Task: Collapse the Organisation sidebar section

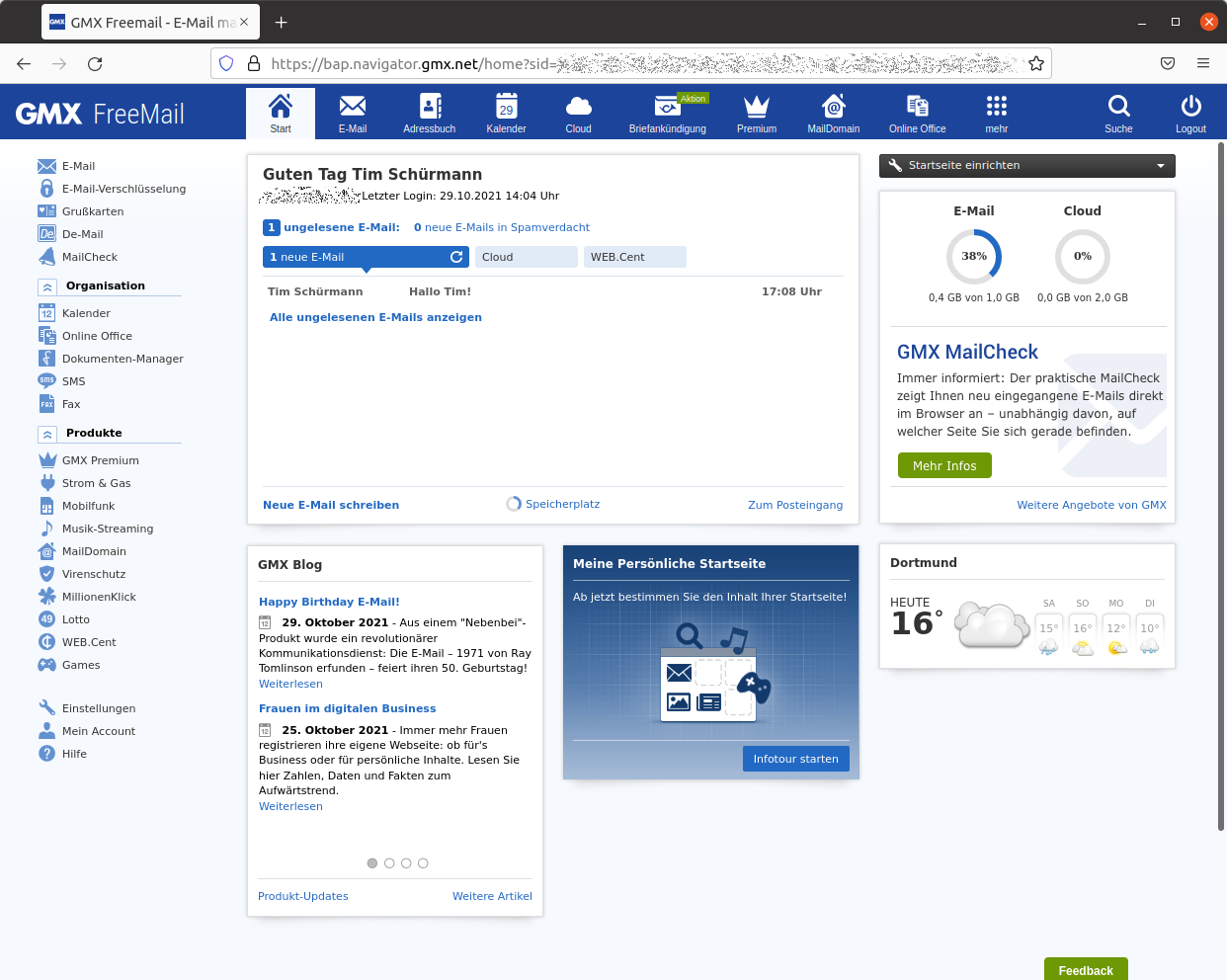Action: 47,286
